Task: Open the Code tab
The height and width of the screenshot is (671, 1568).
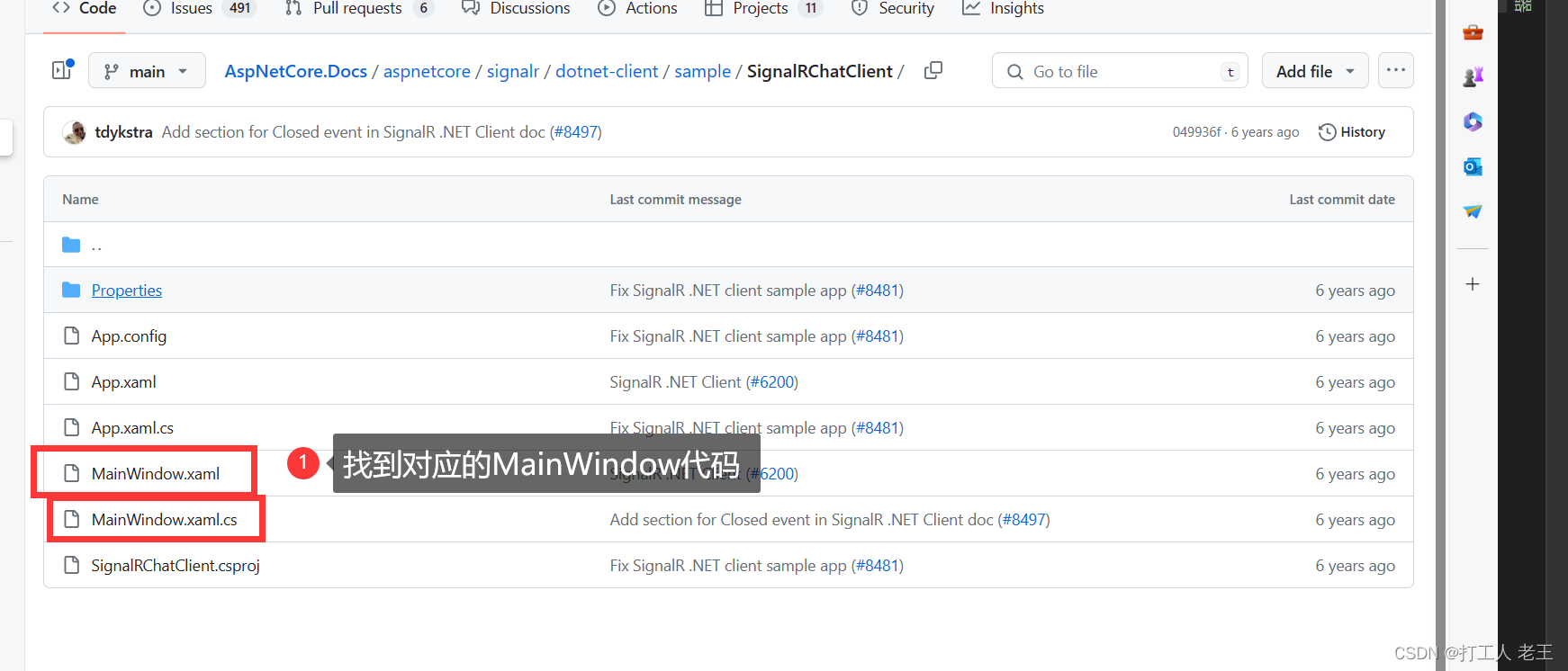Action: pos(85,8)
